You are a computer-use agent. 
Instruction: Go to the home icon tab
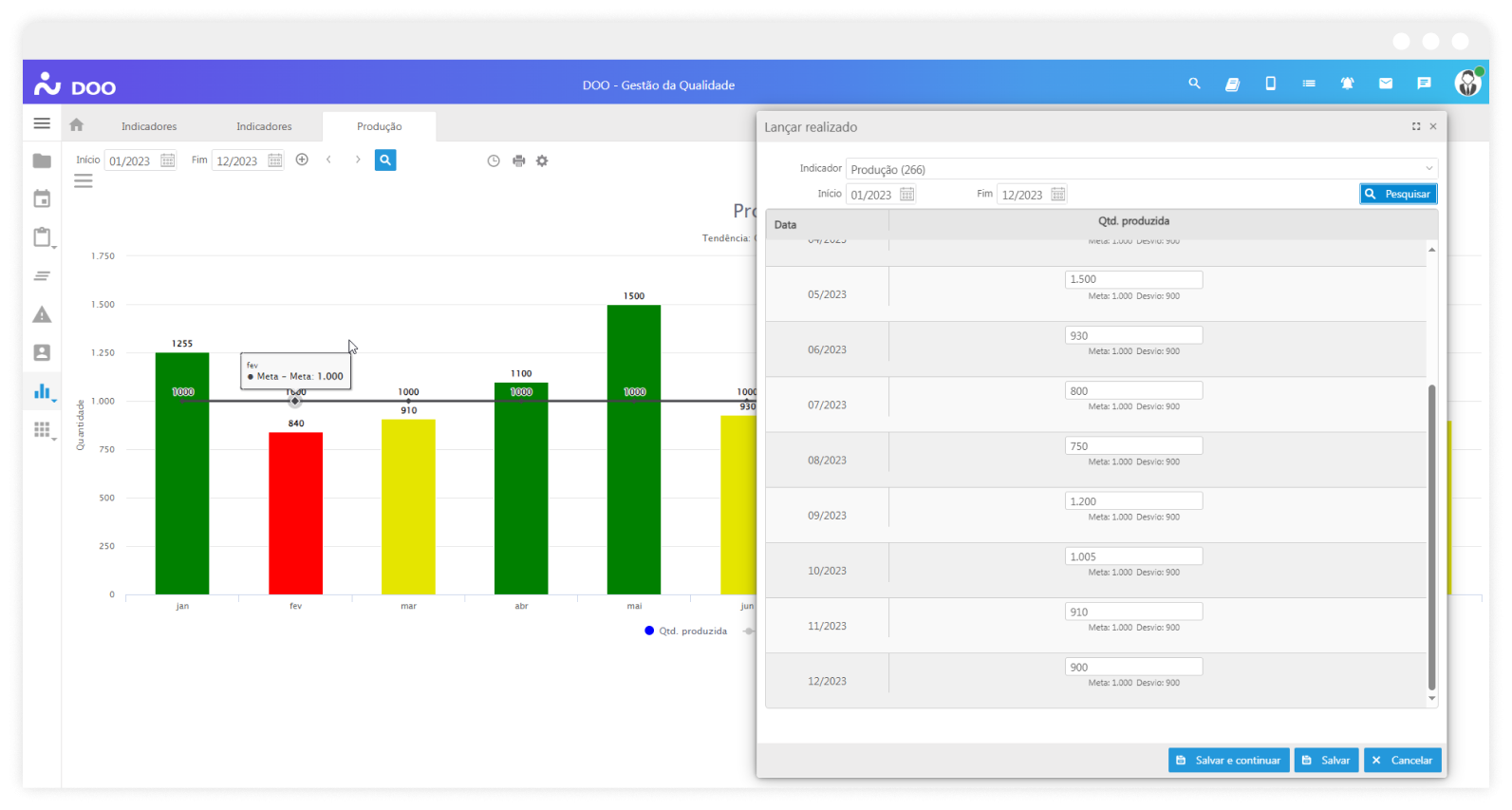tap(77, 125)
